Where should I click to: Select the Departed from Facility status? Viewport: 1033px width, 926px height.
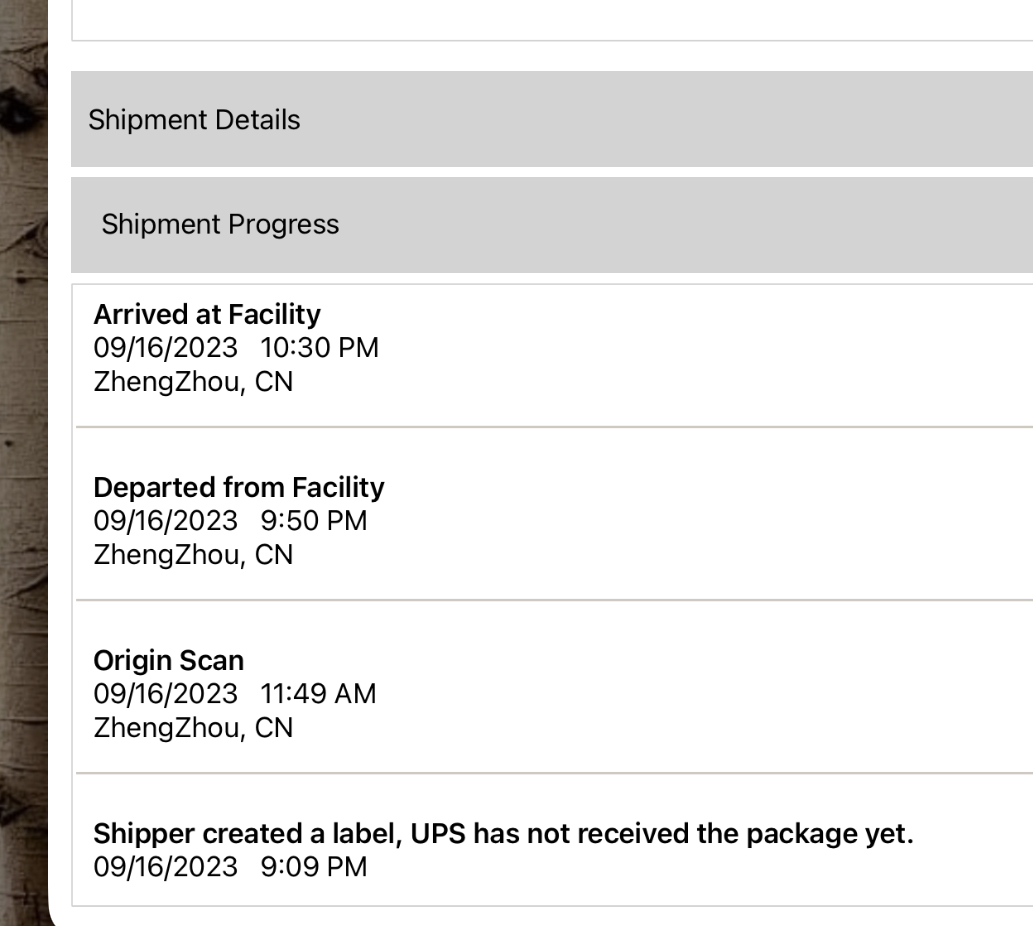pyautogui.click(x=238, y=488)
